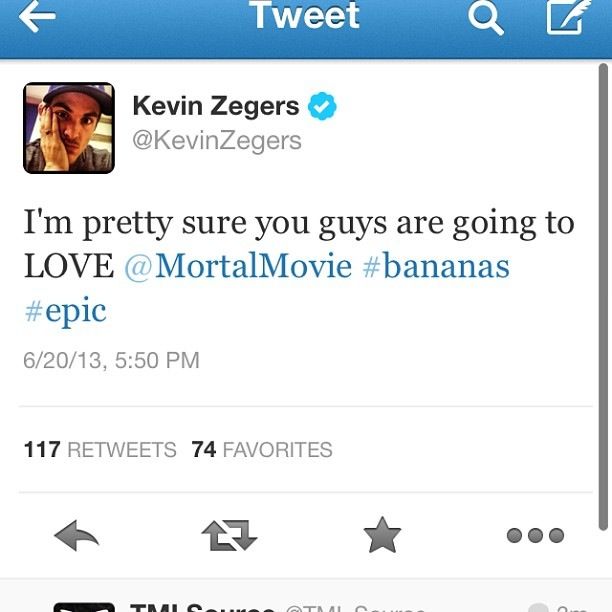Image resolution: width=612 pixels, height=612 pixels.
Task: Click the vertical scrollbar on the right
Action: click(603, 297)
